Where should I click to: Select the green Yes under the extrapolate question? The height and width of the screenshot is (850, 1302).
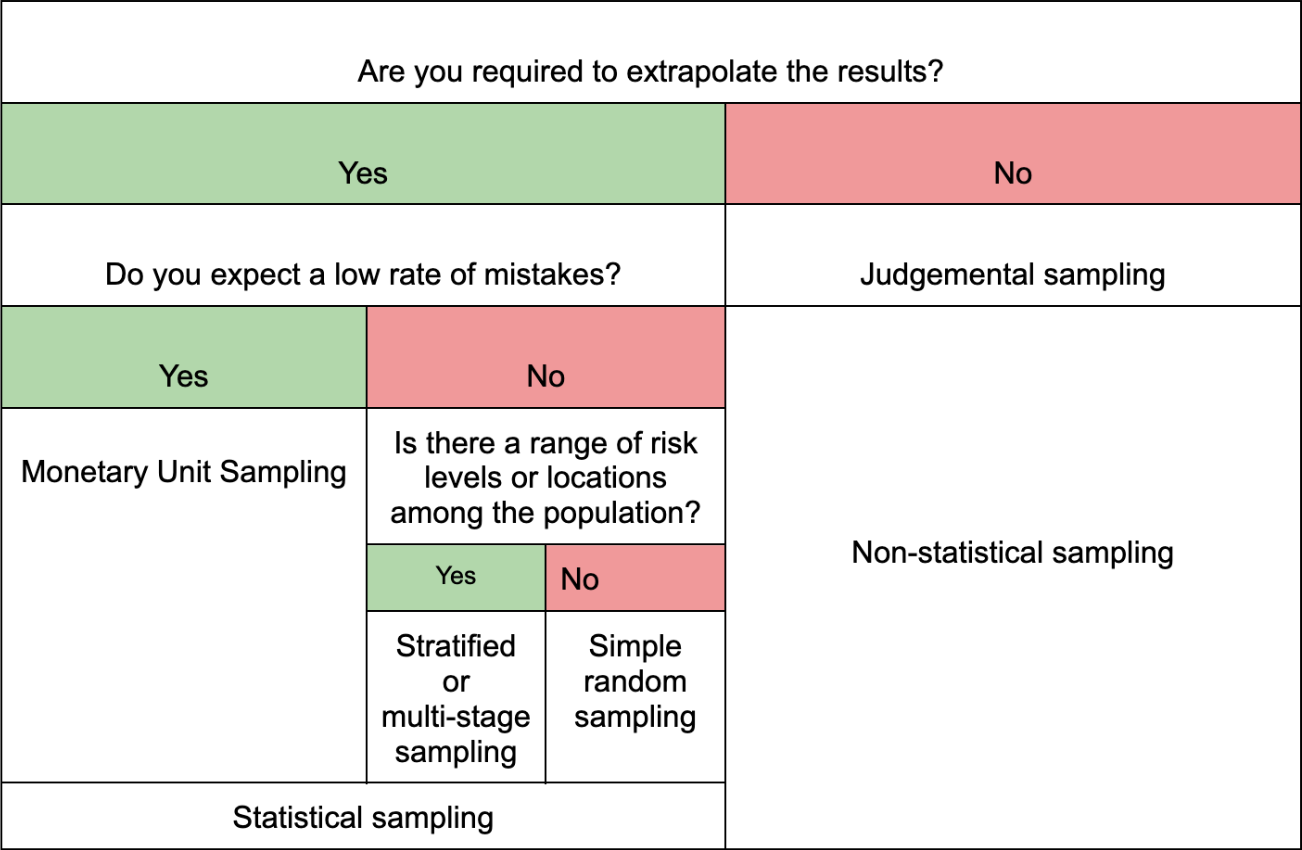coord(362,173)
